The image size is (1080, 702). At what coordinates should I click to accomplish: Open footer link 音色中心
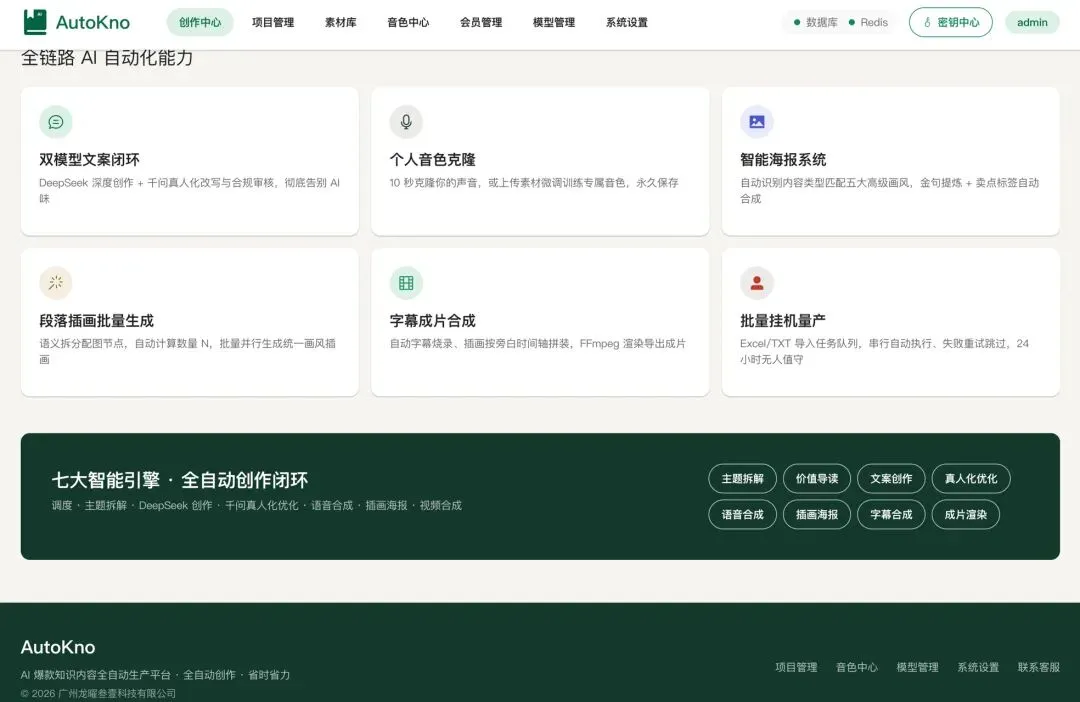point(857,667)
